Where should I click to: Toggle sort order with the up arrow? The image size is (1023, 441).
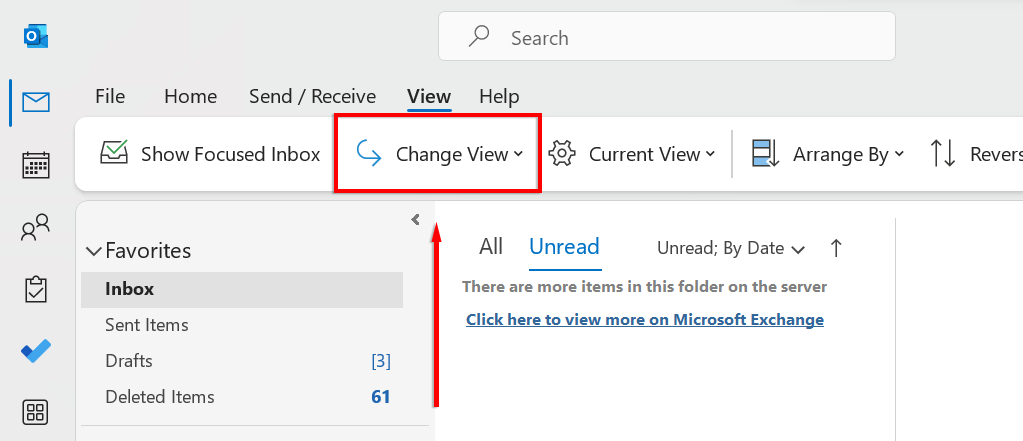[x=837, y=248]
